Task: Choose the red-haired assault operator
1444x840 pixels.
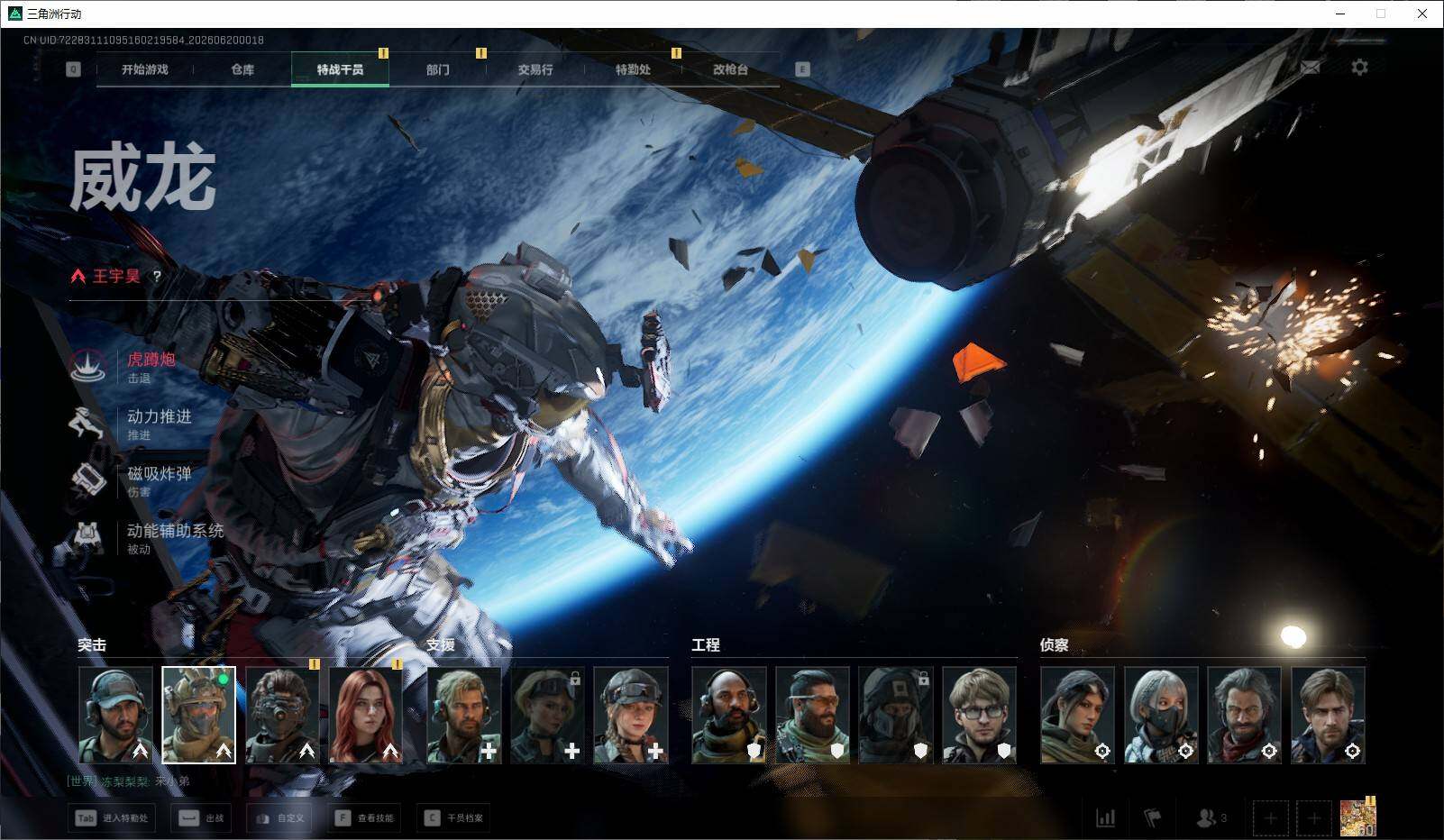Action: click(x=366, y=715)
